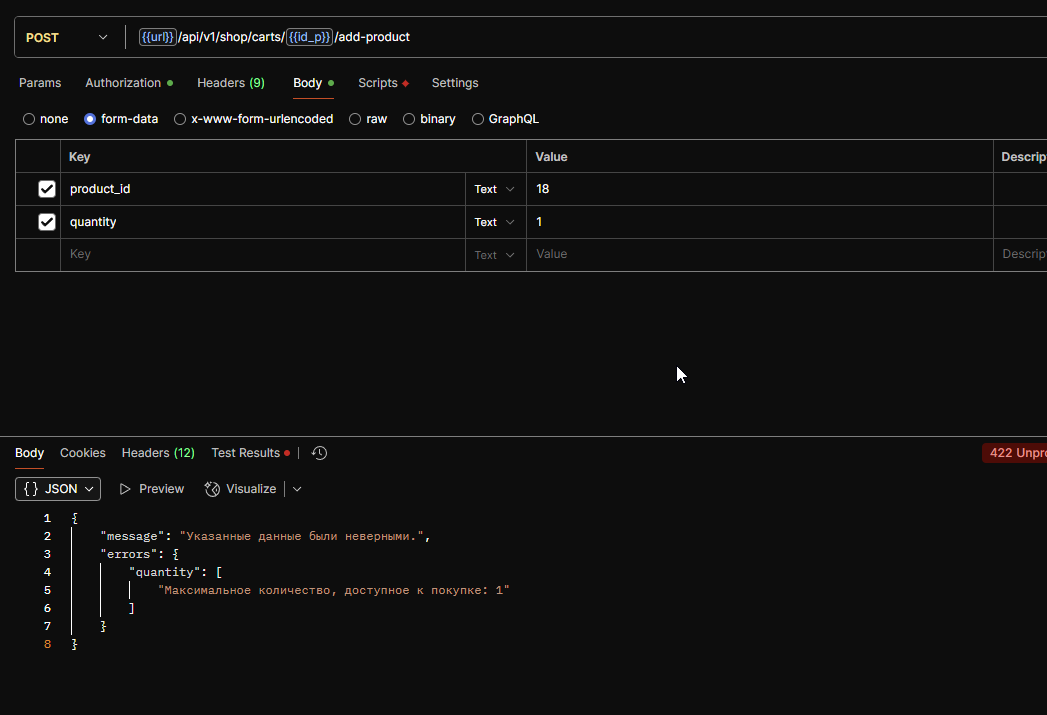Click the {{id_p}} variable in URL
The width and height of the screenshot is (1047, 715).
(x=309, y=37)
